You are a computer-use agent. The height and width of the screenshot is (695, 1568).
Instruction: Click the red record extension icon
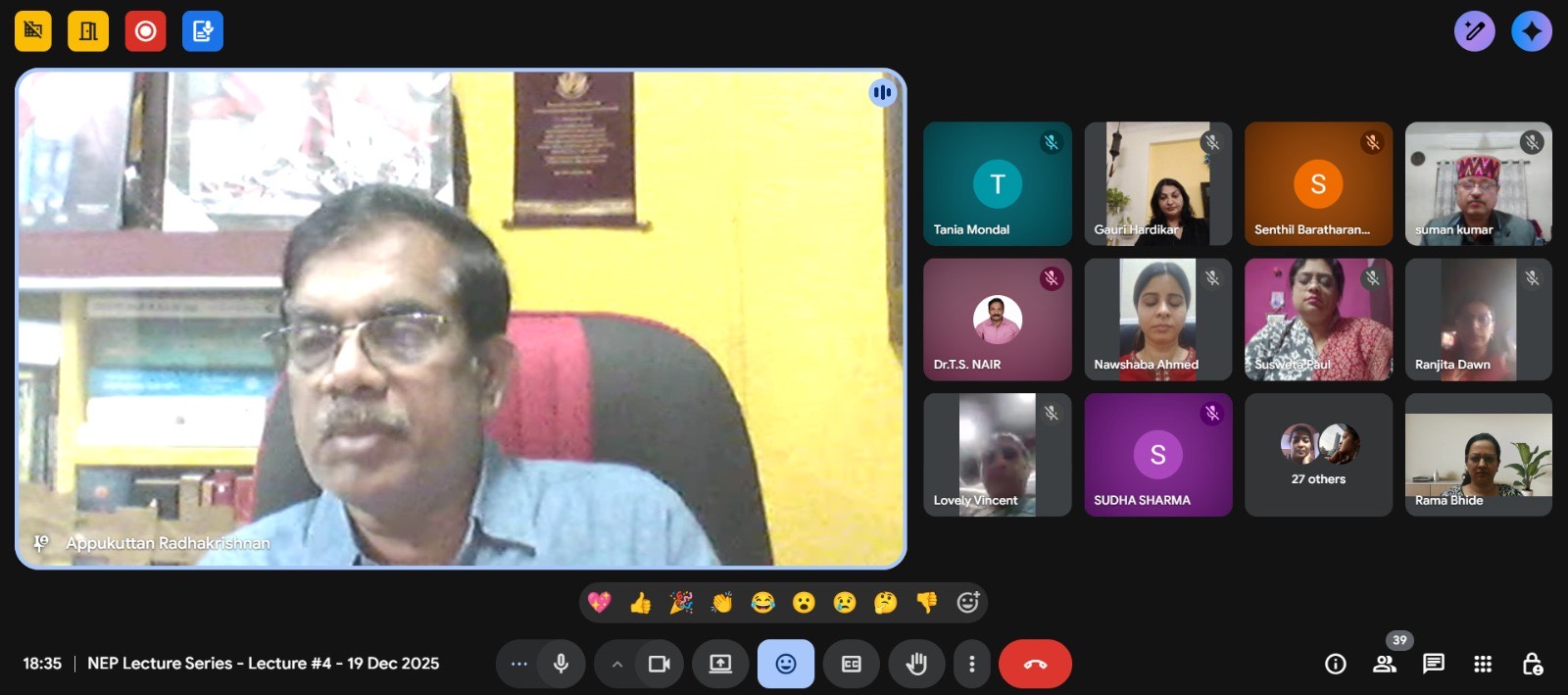[145, 31]
